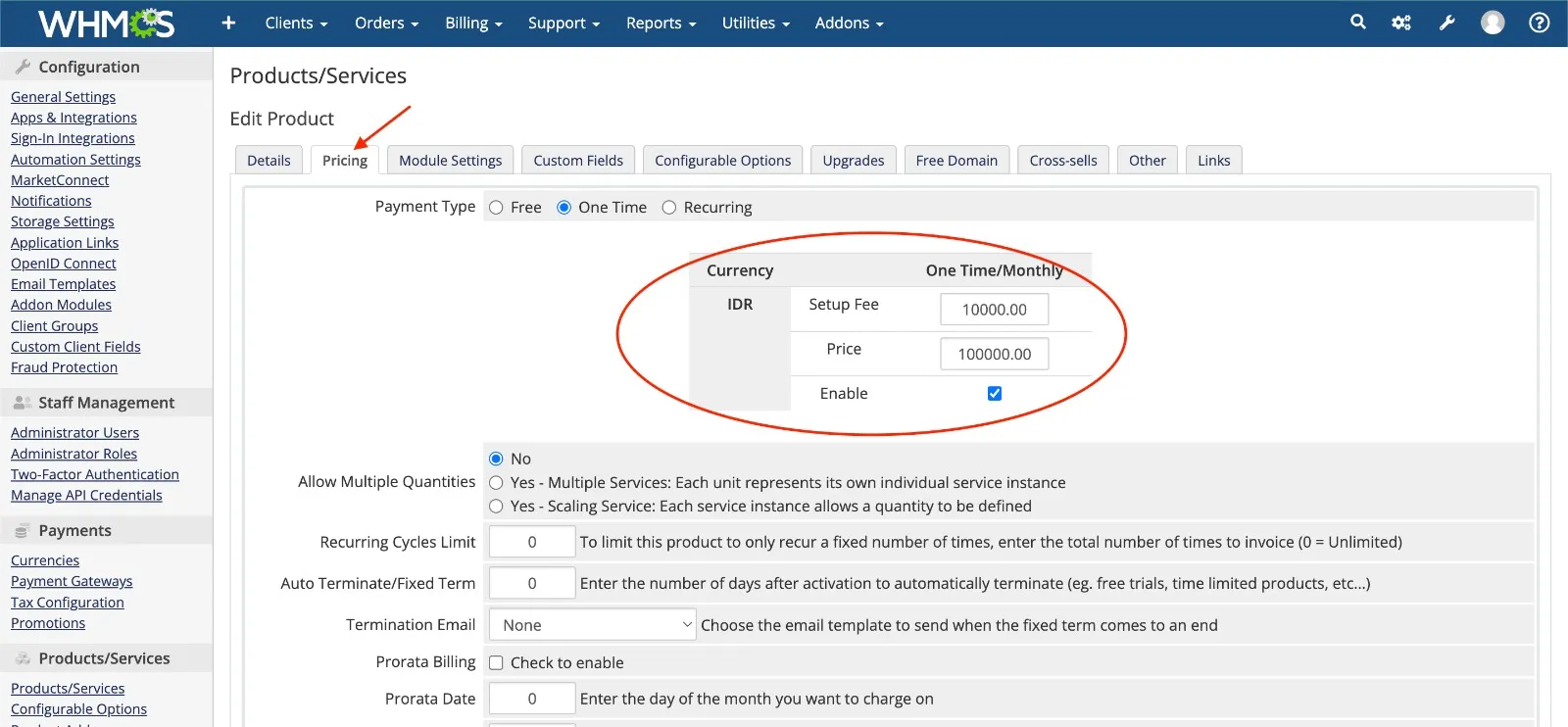
Task: Open the user account avatar
Action: tap(1493, 23)
